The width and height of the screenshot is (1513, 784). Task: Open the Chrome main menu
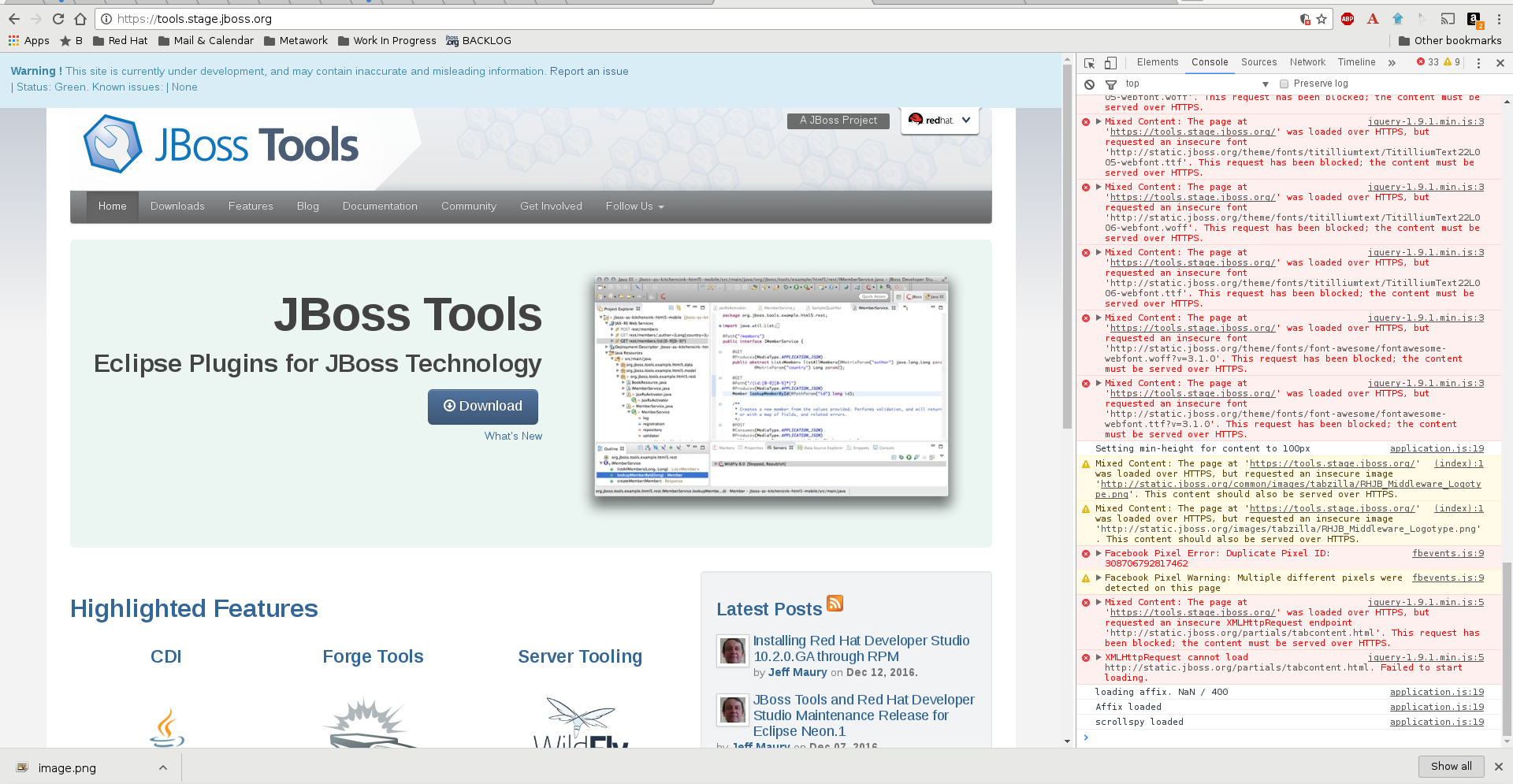1500,19
